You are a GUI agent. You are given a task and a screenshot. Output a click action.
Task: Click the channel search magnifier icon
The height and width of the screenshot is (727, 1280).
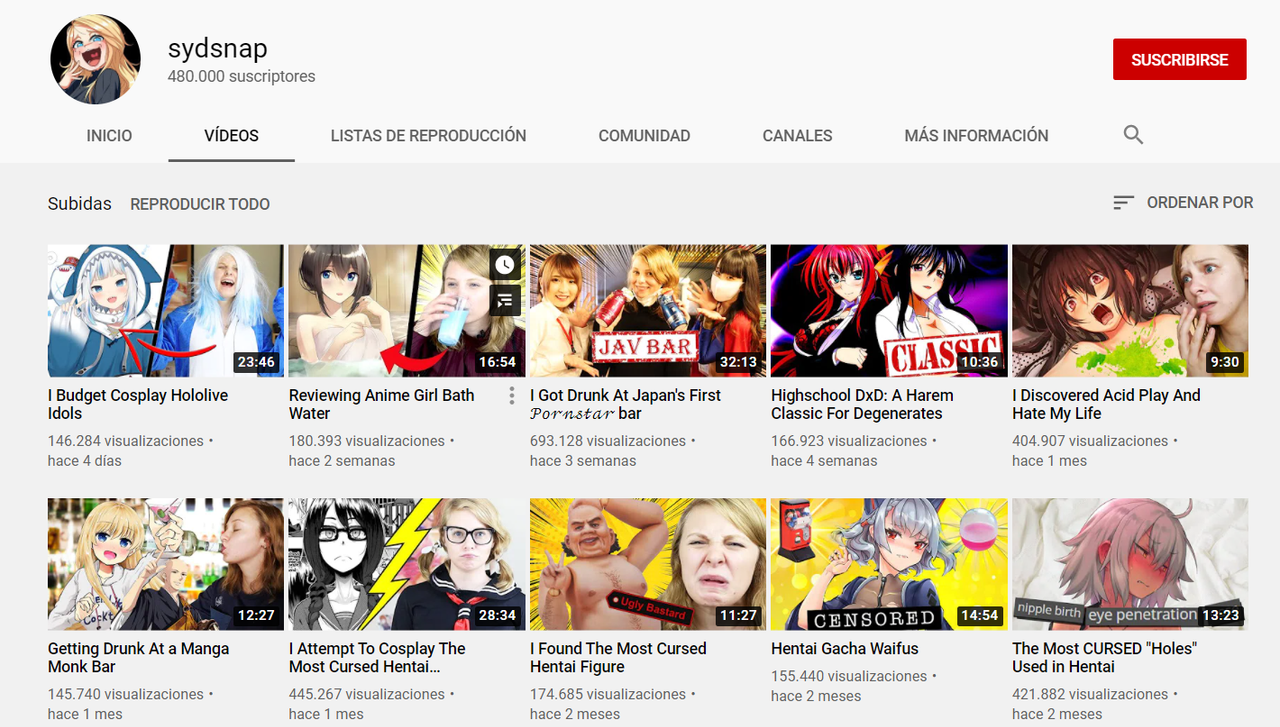click(1133, 135)
